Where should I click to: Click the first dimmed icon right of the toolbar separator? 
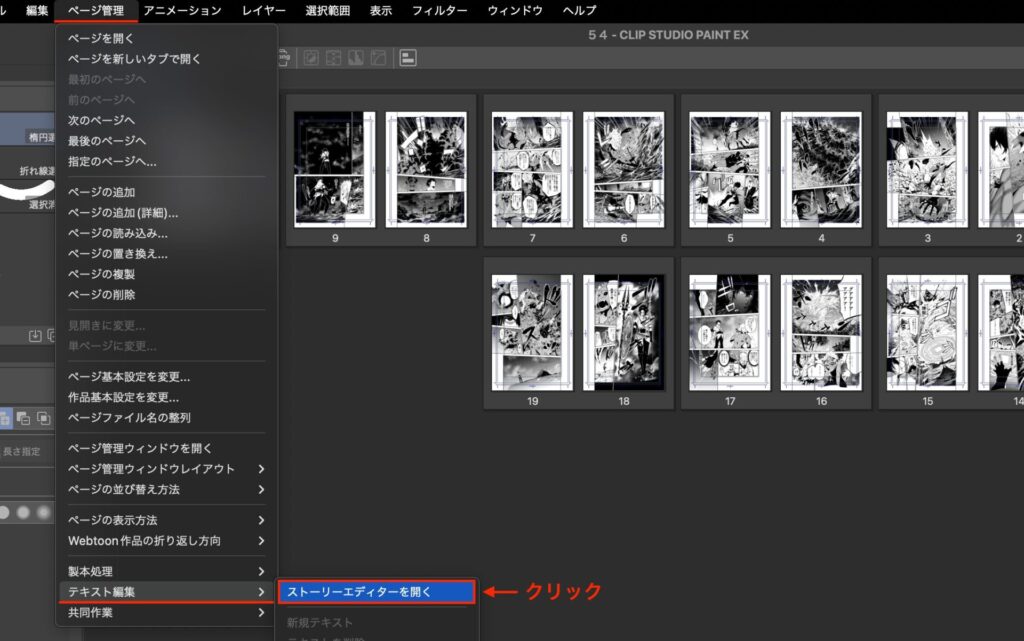coord(311,59)
